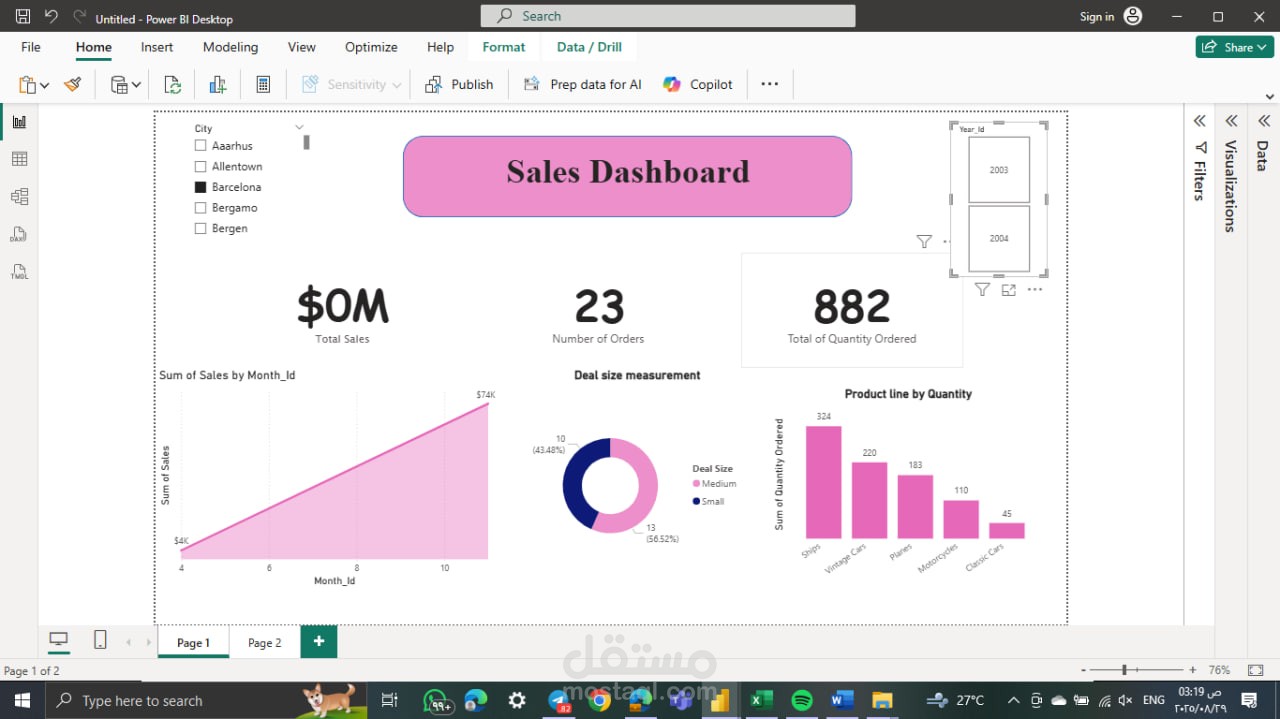Click the Redo arrow in title bar
The image size is (1280, 719).
point(80,17)
